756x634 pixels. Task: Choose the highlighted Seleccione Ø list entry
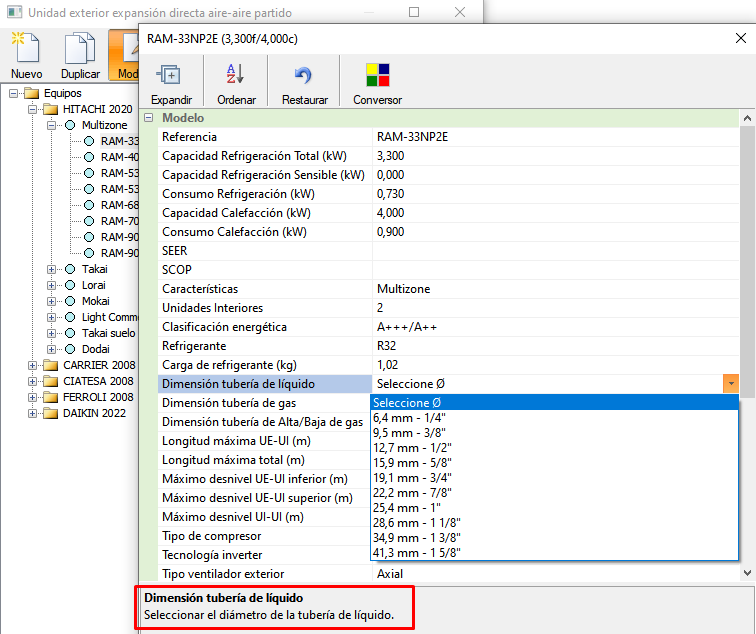[554, 403]
